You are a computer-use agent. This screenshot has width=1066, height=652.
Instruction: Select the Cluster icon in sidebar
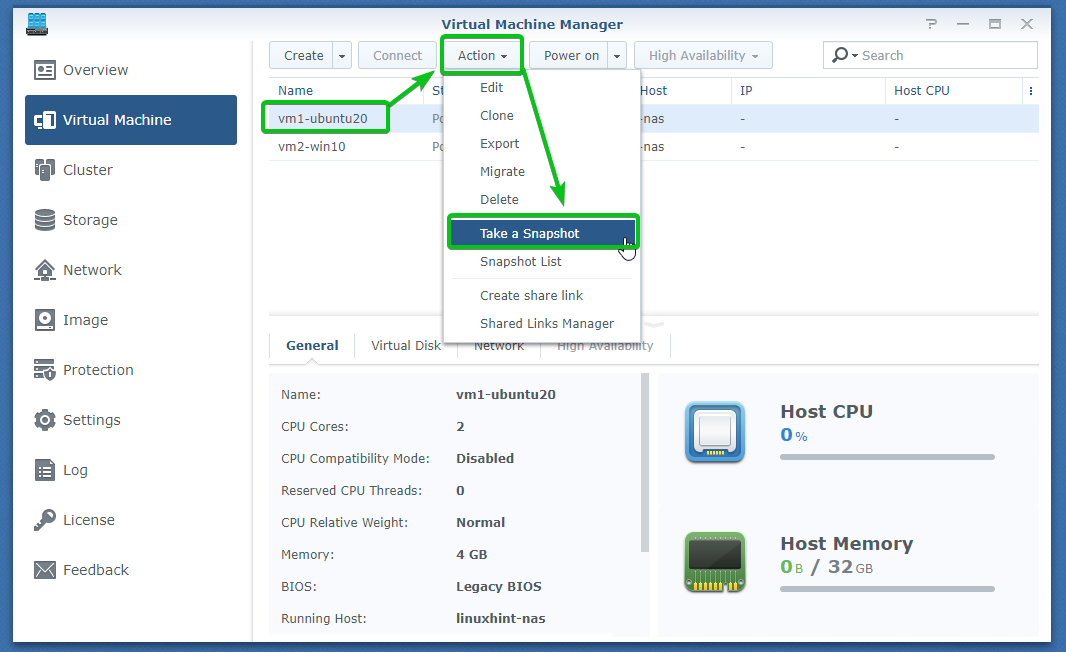click(45, 170)
